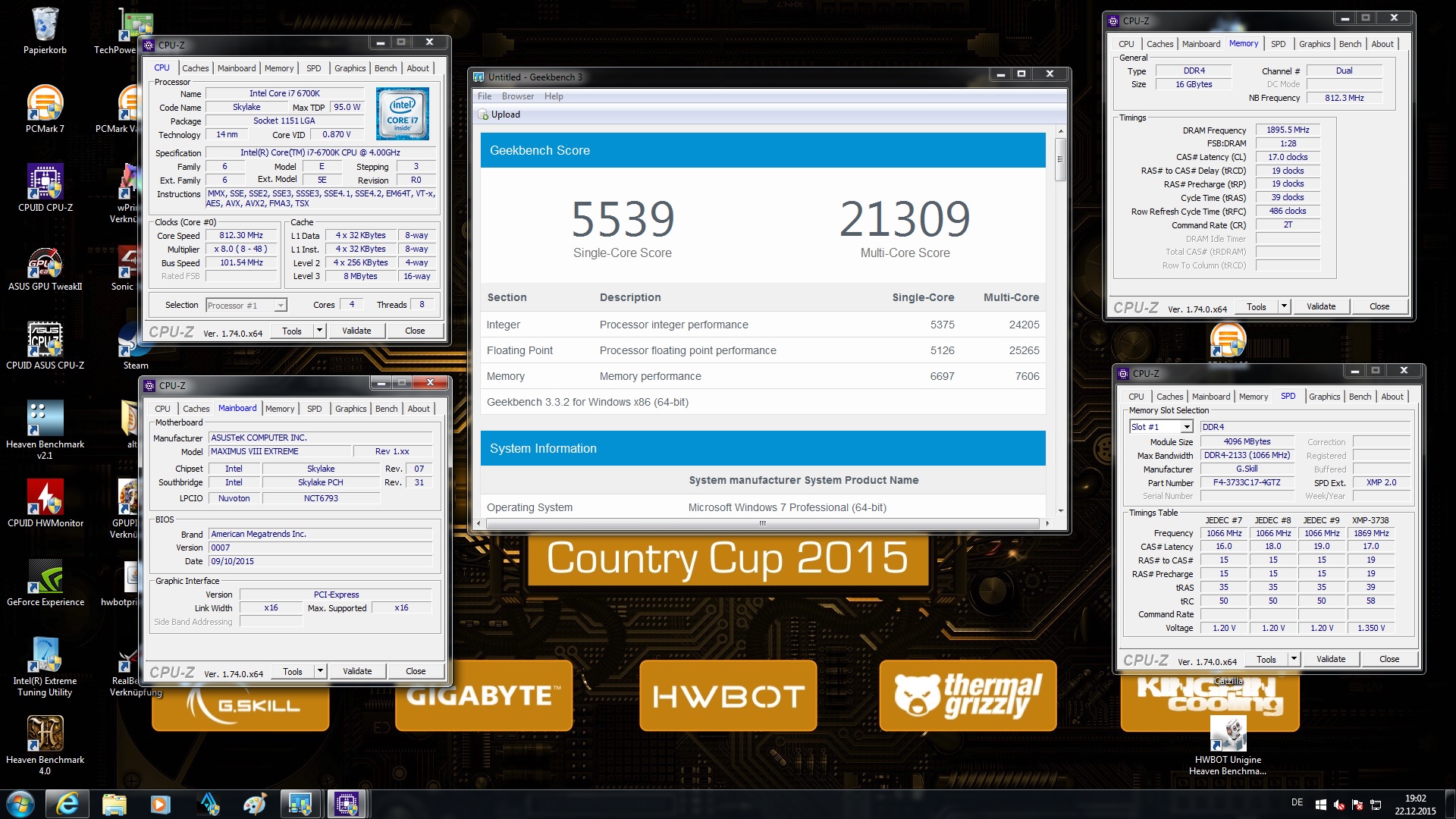Image resolution: width=1456 pixels, height=819 pixels.
Task: Click the MAXIMUS VIII EXTREME model field
Action: (279, 451)
